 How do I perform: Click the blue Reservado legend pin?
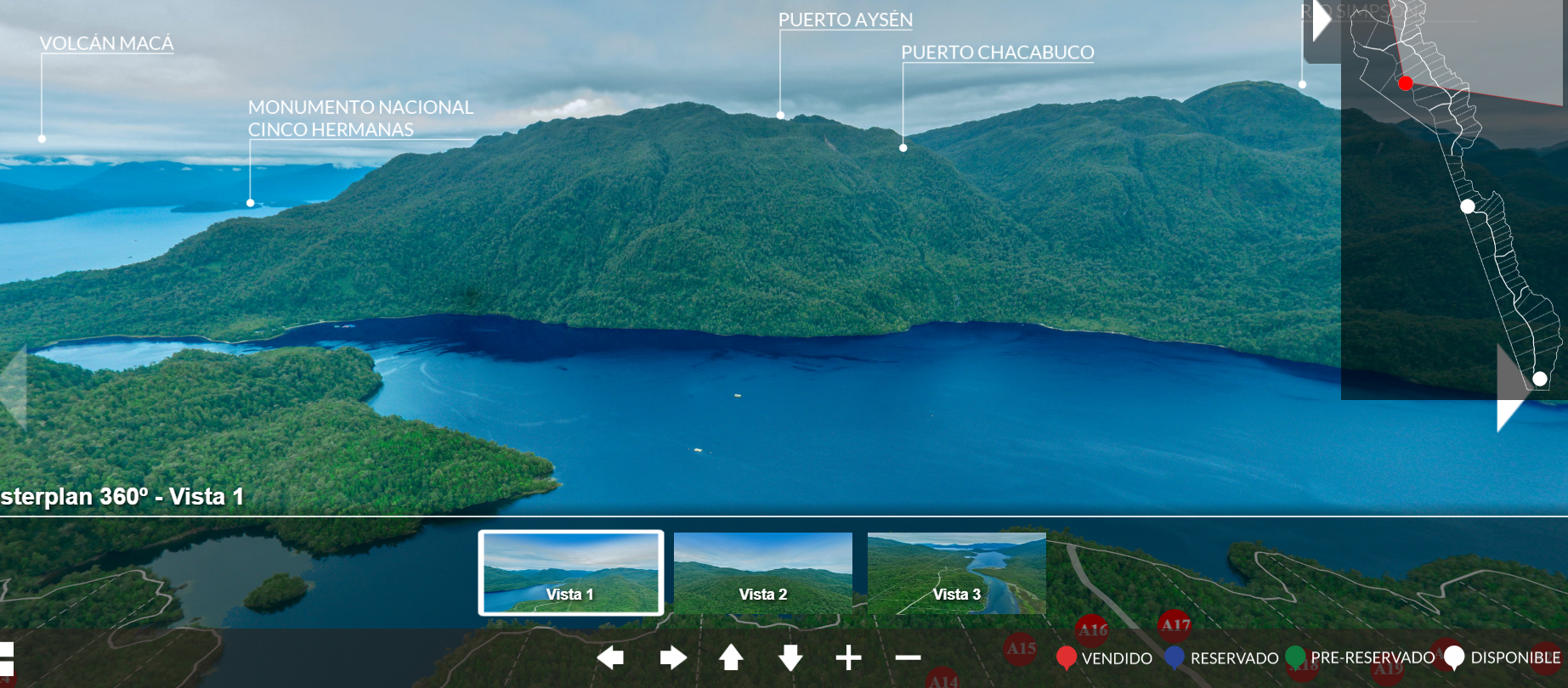click(1175, 658)
